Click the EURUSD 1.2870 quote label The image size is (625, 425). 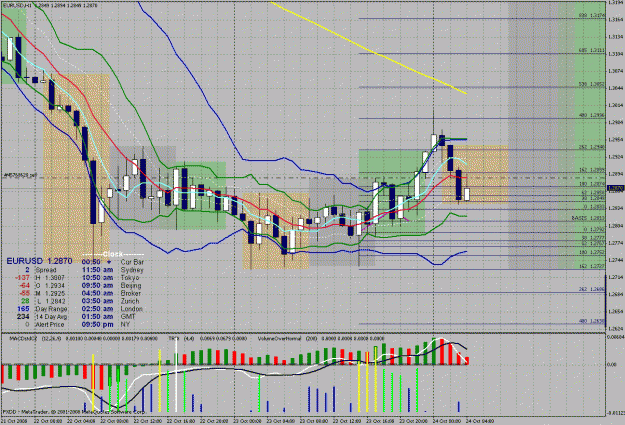pyautogui.click(x=39, y=261)
